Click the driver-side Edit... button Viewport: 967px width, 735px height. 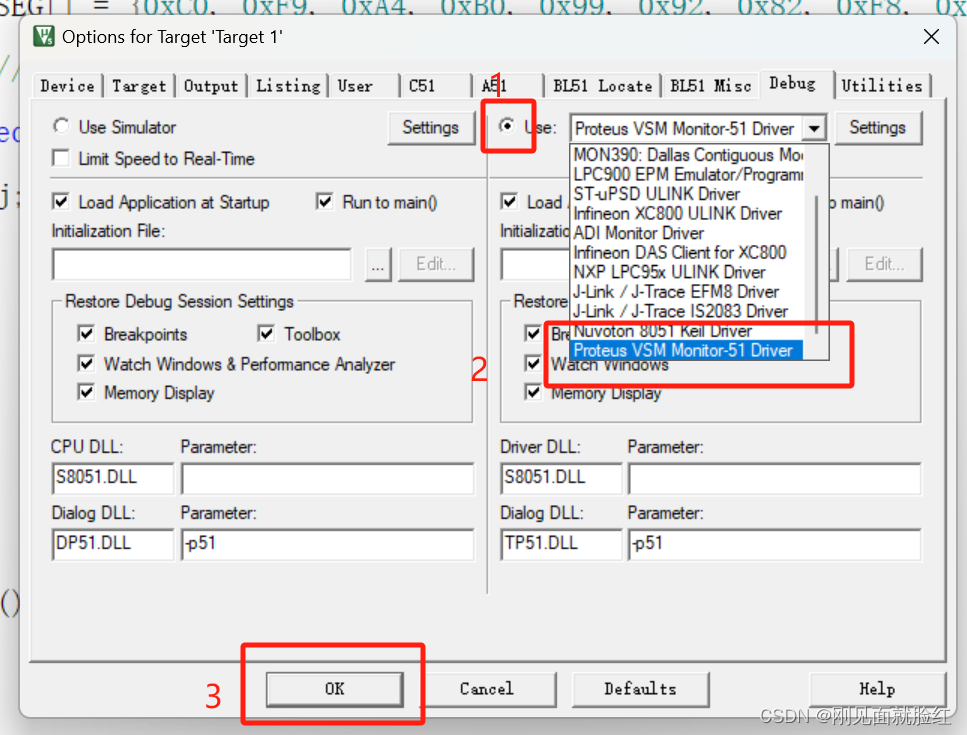(884, 265)
